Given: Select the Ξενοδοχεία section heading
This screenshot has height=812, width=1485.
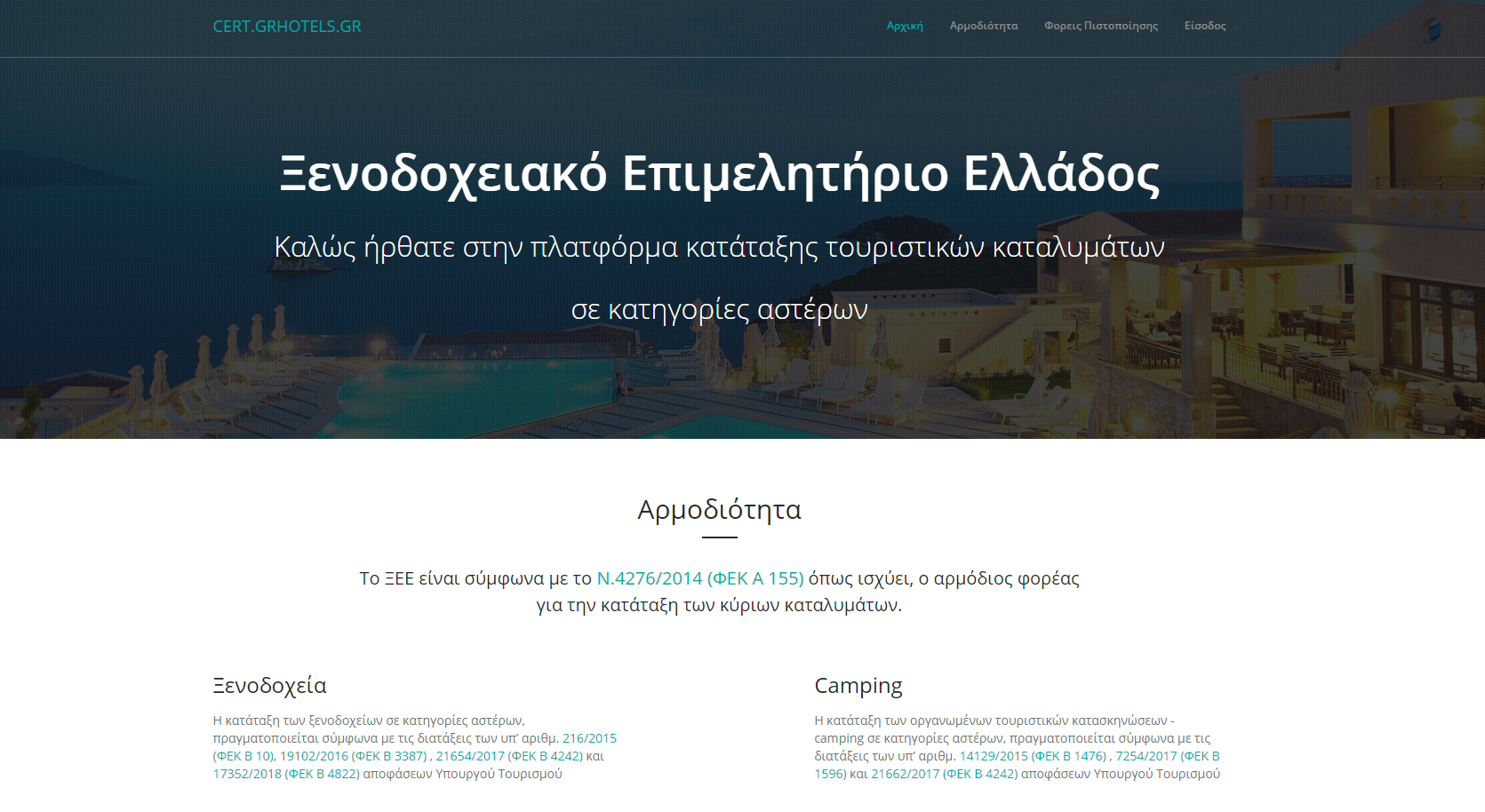Looking at the screenshot, I should coord(269,685).
